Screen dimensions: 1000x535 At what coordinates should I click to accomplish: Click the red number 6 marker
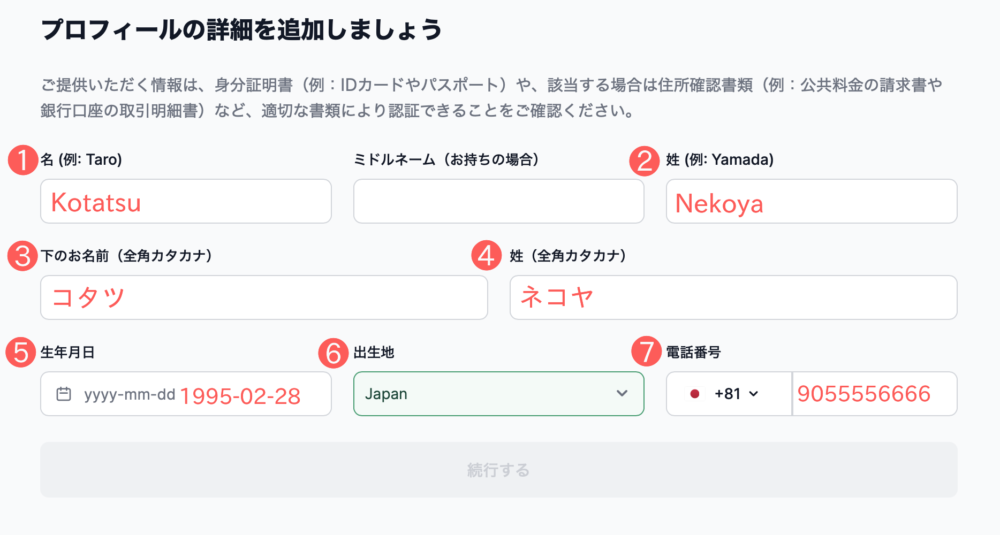(334, 353)
